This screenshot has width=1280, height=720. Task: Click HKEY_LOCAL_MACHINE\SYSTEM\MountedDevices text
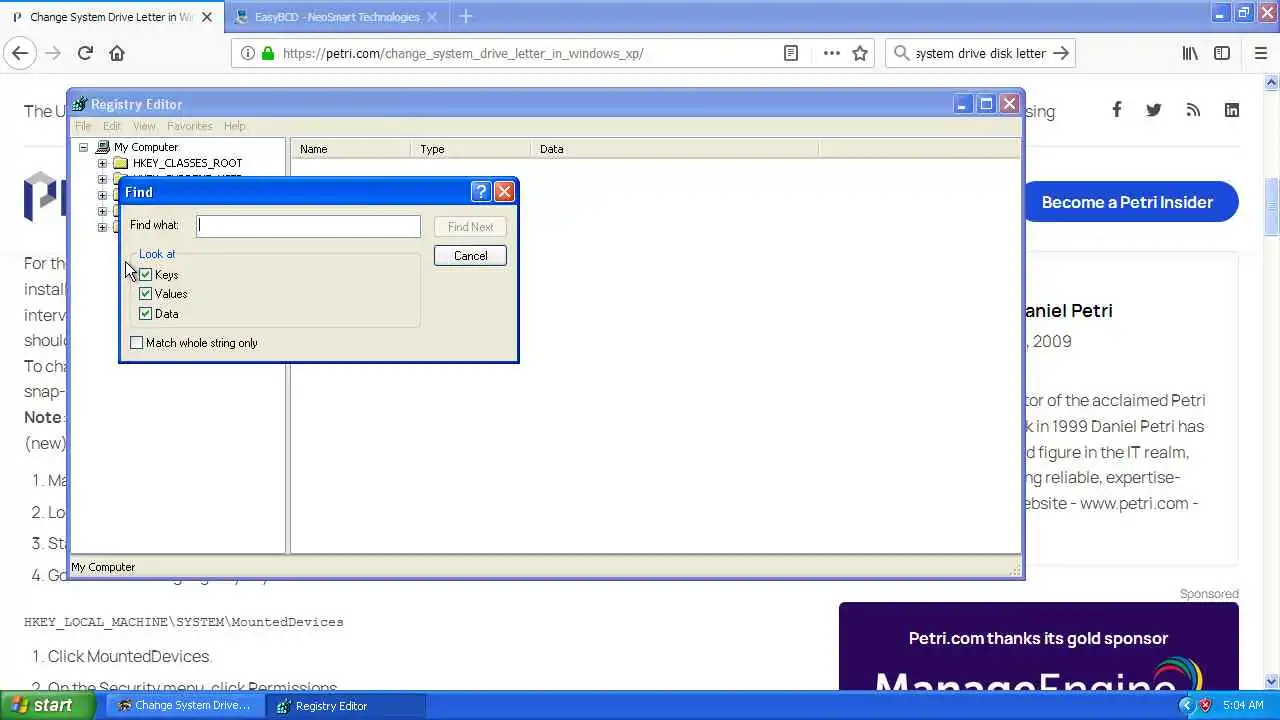pos(184,622)
